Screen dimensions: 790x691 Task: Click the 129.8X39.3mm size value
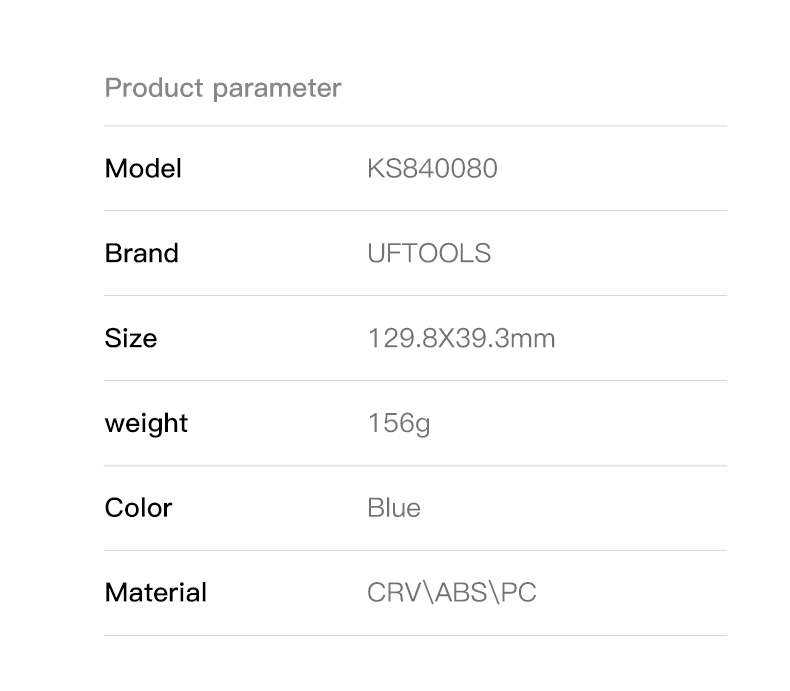tap(461, 338)
